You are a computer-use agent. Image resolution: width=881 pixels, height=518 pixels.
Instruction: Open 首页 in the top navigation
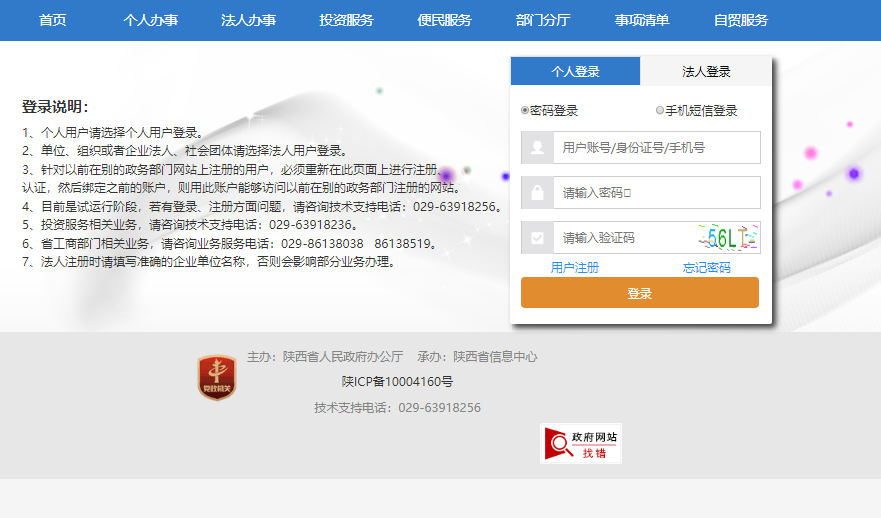tap(53, 20)
